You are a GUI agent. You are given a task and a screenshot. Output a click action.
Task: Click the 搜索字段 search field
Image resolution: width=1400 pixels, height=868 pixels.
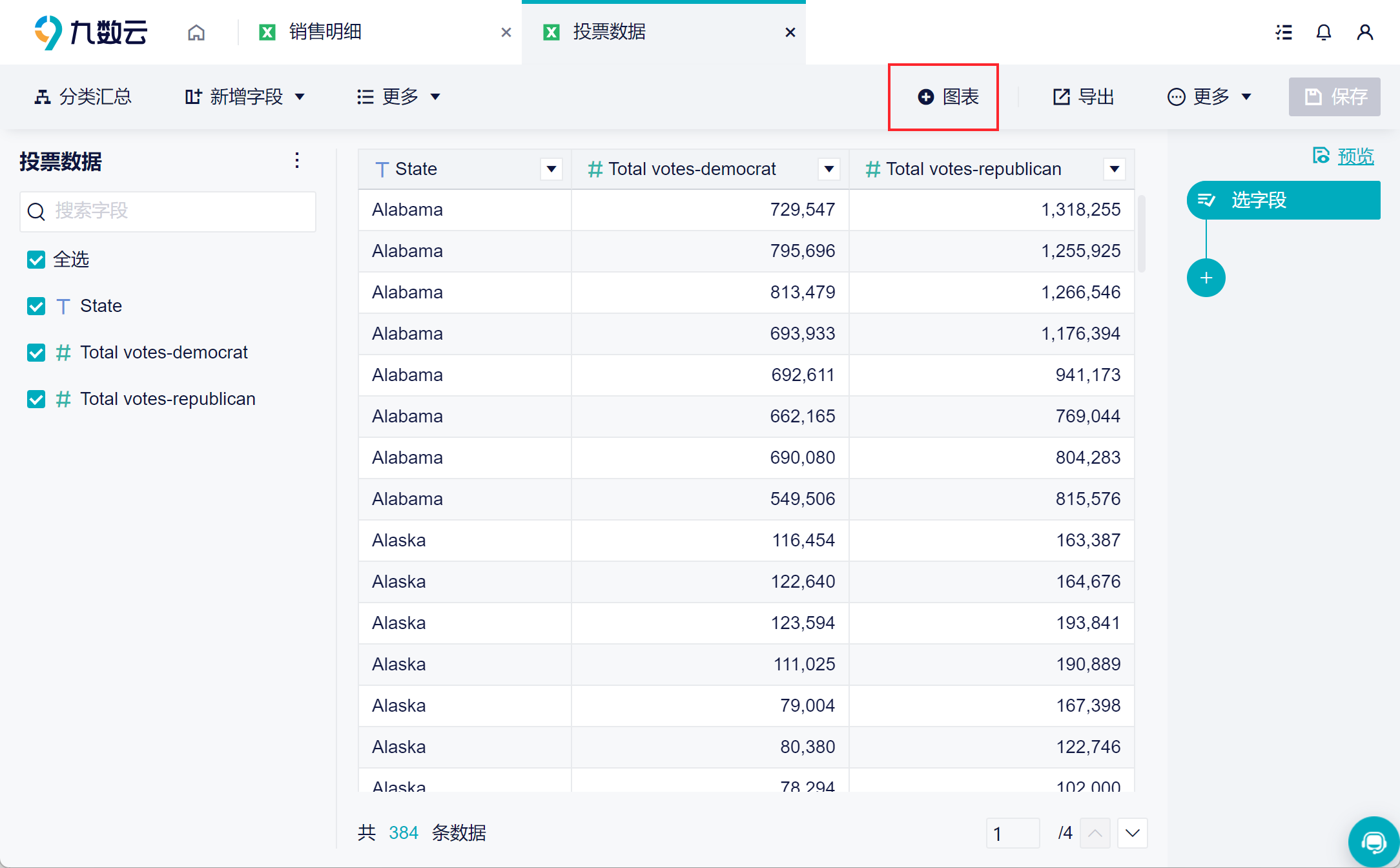(x=168, y=211)
